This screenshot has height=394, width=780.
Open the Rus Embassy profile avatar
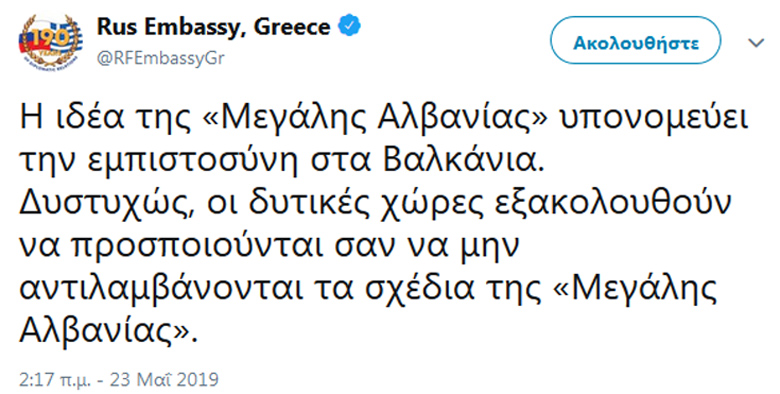click(x=50, y=41)
